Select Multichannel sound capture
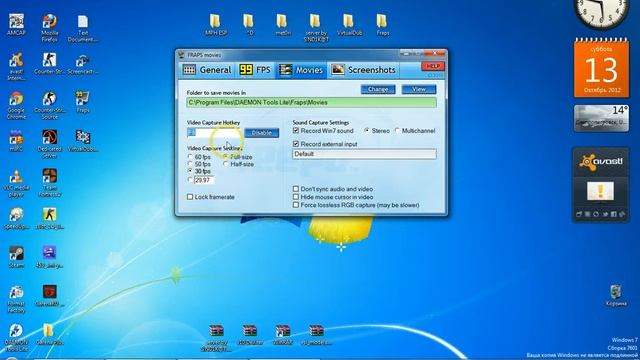Viewport: 640px width, 360px height. 397,131
